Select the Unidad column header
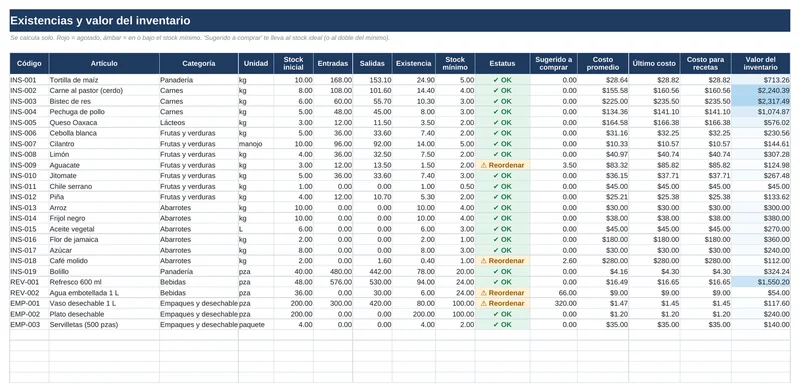 click(256, 64)
